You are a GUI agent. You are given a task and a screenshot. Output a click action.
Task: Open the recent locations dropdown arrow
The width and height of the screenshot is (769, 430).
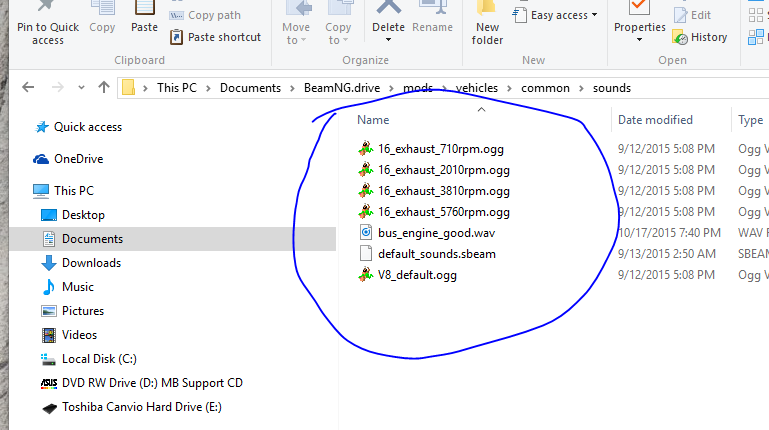(x=81, y=88)
